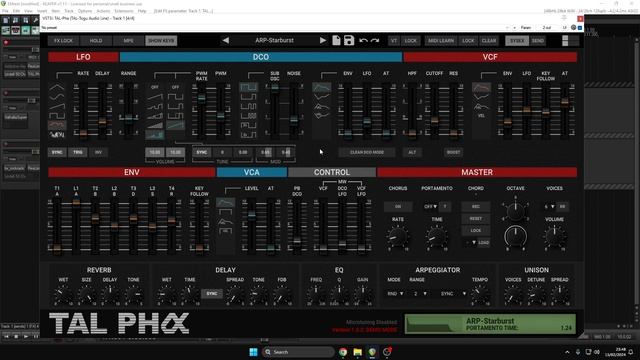640x360 pixels.
Task: Choose the first pulse waveform in DCO sub oscillator list
Action: pyautogui.click(x=249, y=87)
